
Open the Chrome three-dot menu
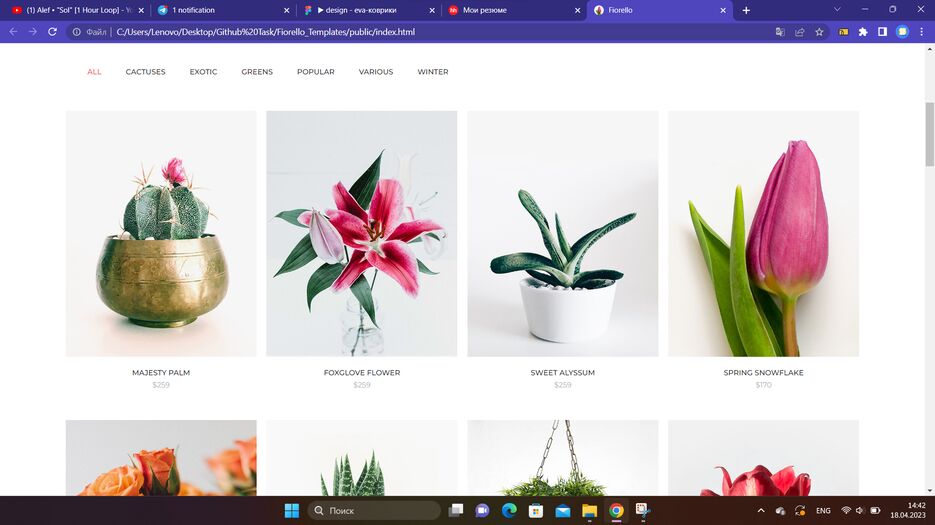point(921,32)
